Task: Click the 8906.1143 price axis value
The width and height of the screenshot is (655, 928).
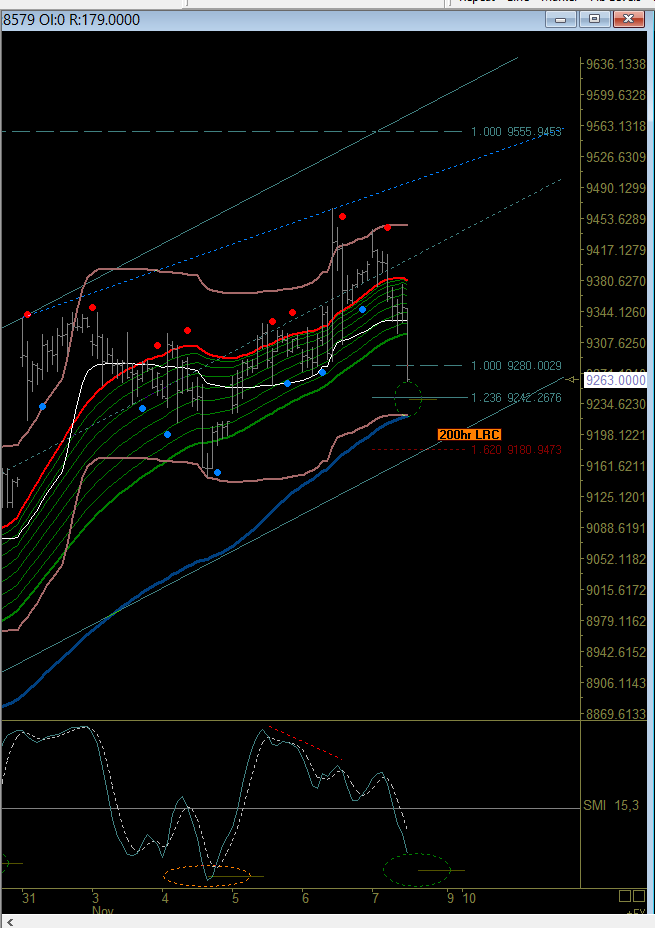Action: click(615, 683)
